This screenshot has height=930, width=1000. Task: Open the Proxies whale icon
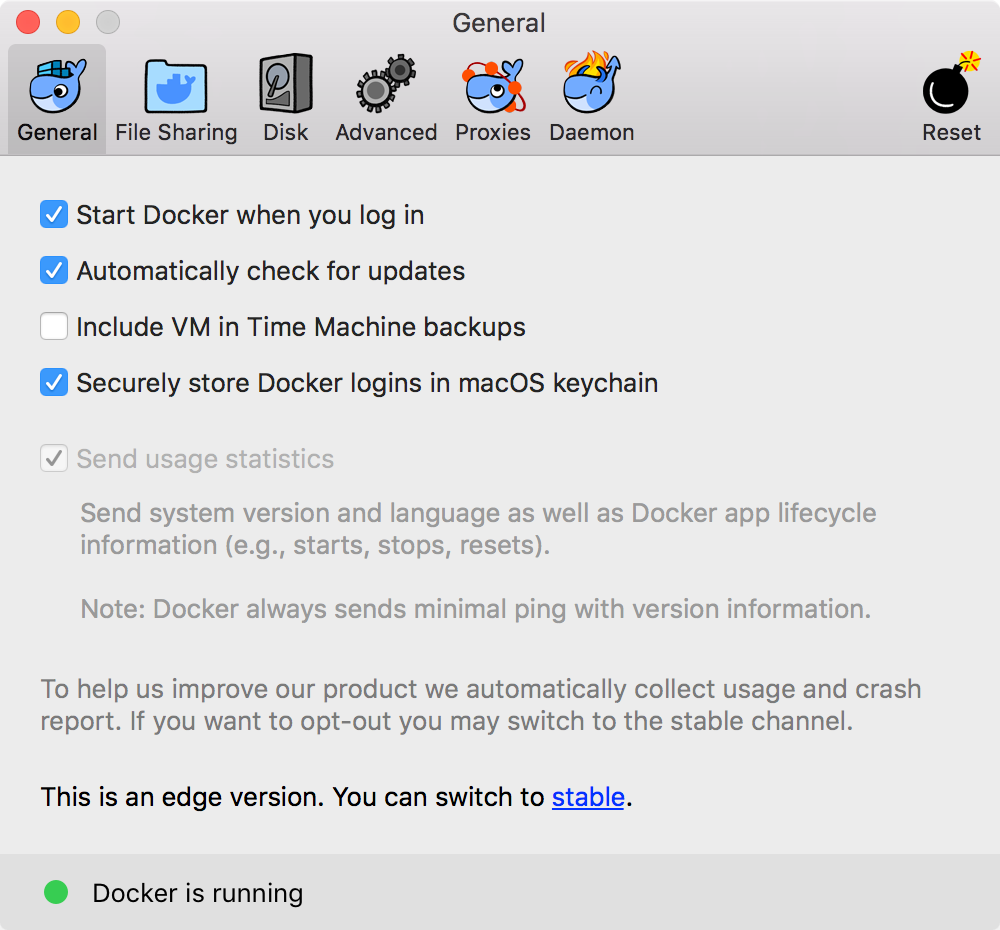(493, 86)
